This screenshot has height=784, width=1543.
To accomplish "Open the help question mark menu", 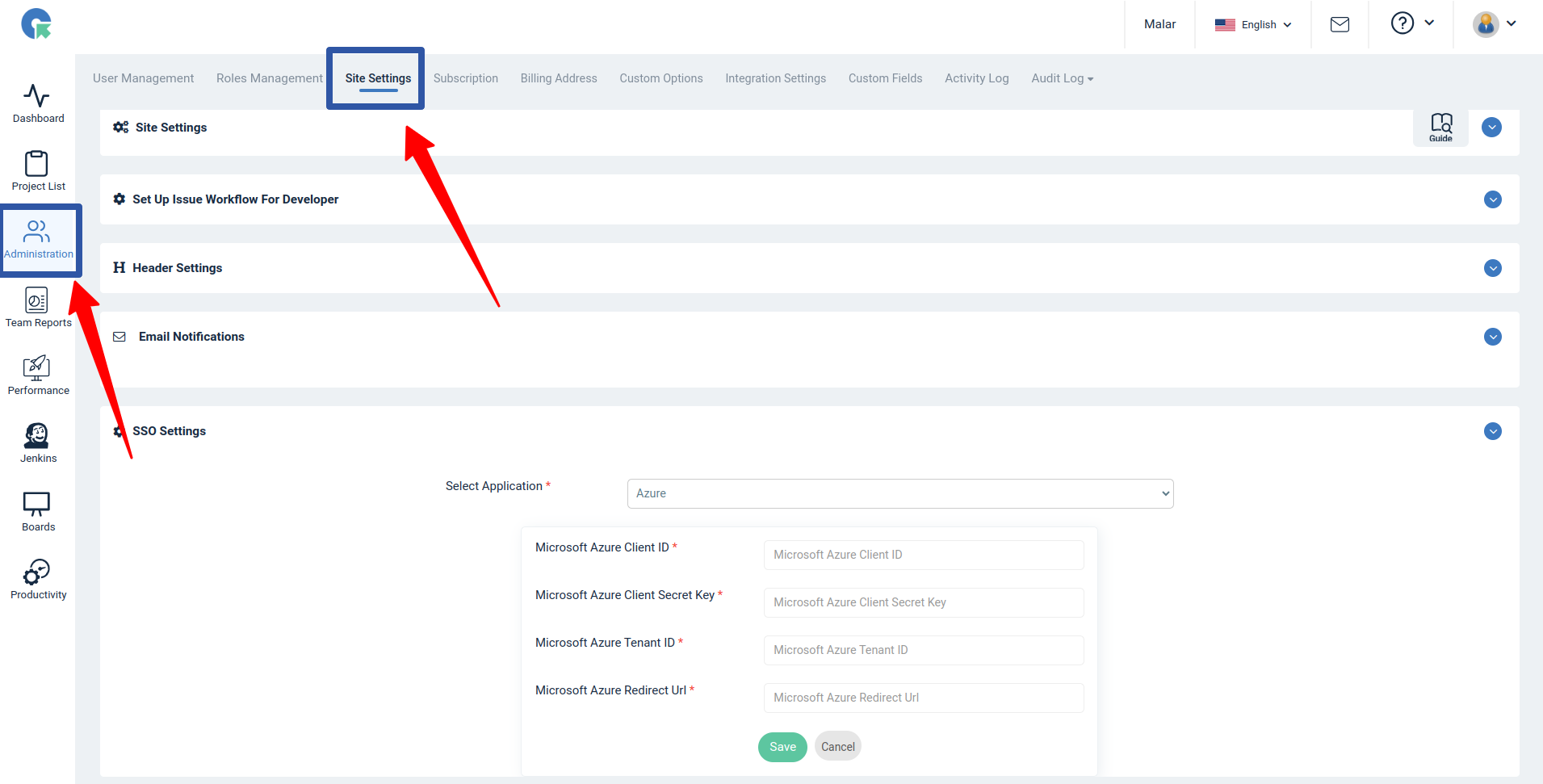I will 1412,23.
